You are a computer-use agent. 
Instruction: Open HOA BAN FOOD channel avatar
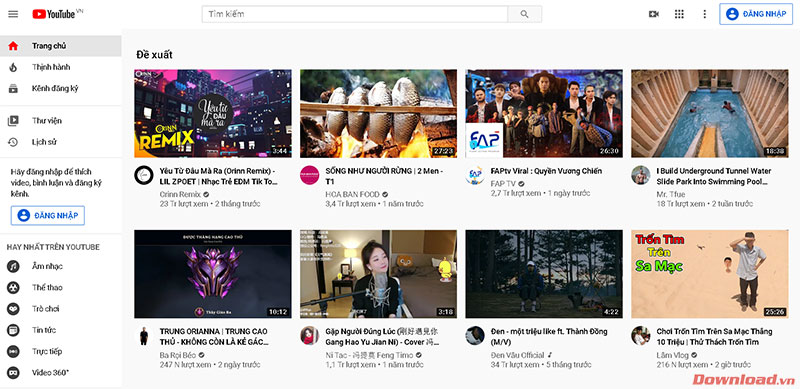309,175
